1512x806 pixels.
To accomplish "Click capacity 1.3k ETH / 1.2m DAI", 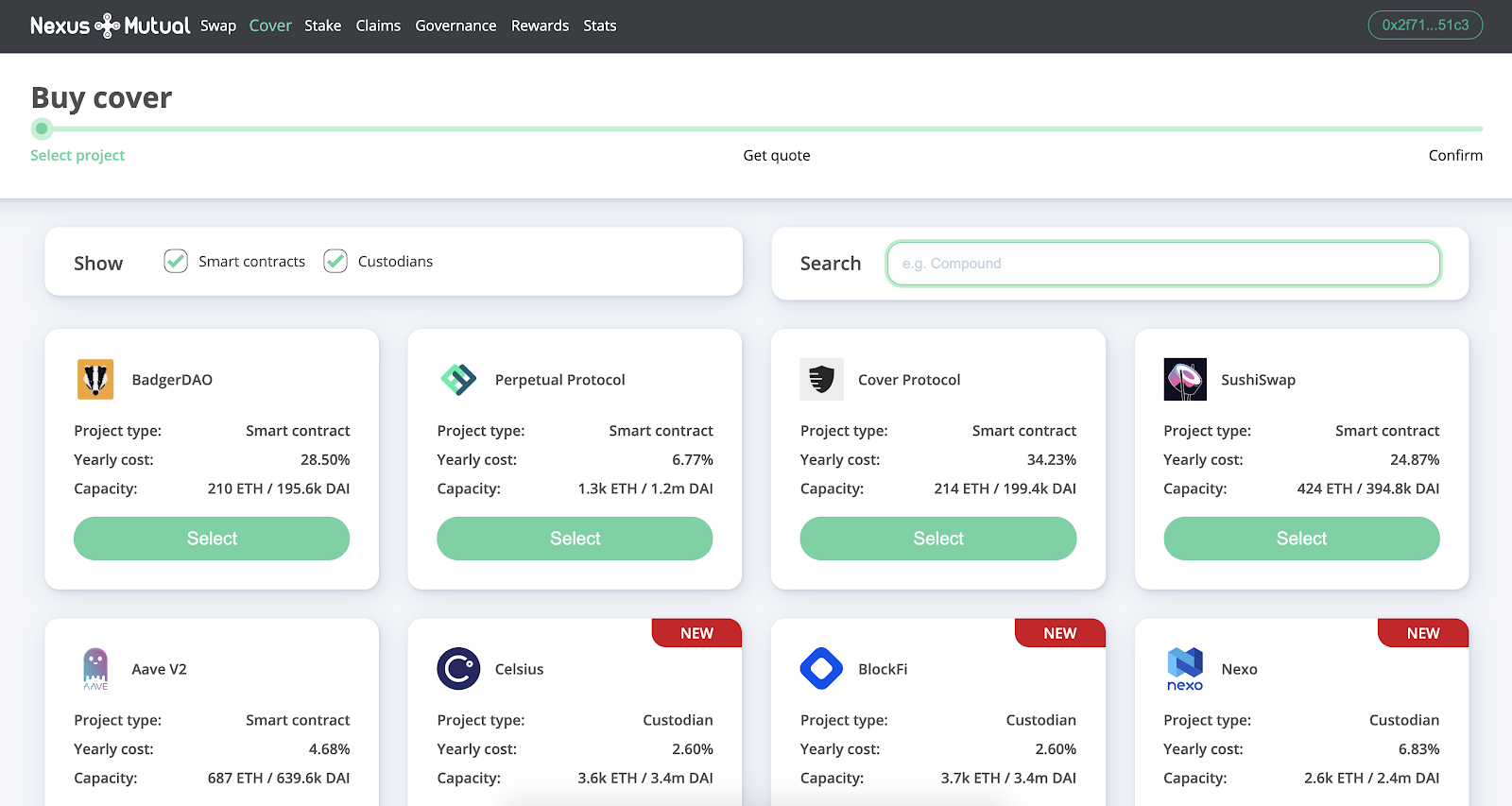I will [645, 489].
